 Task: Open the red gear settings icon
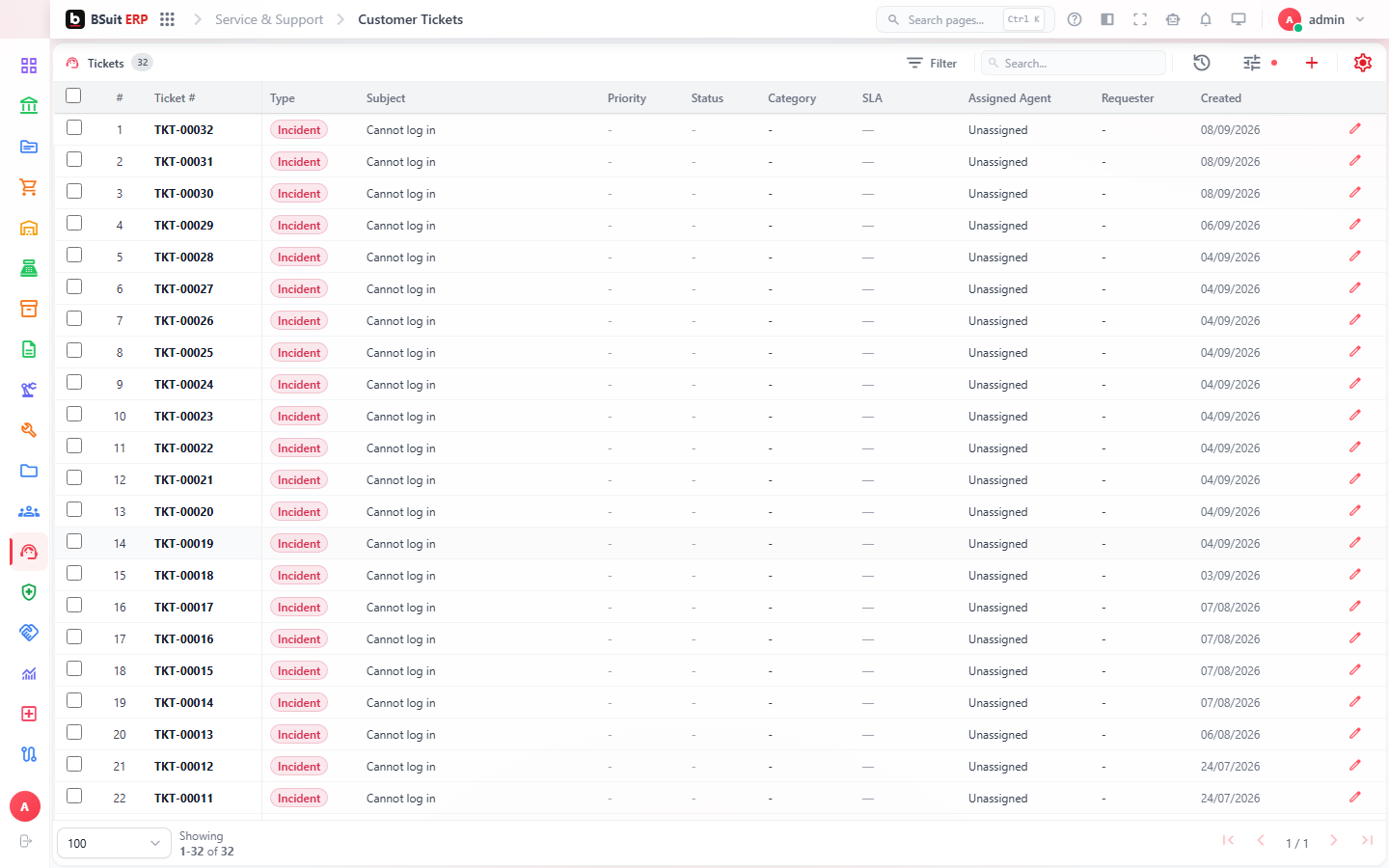[1363, 63]
